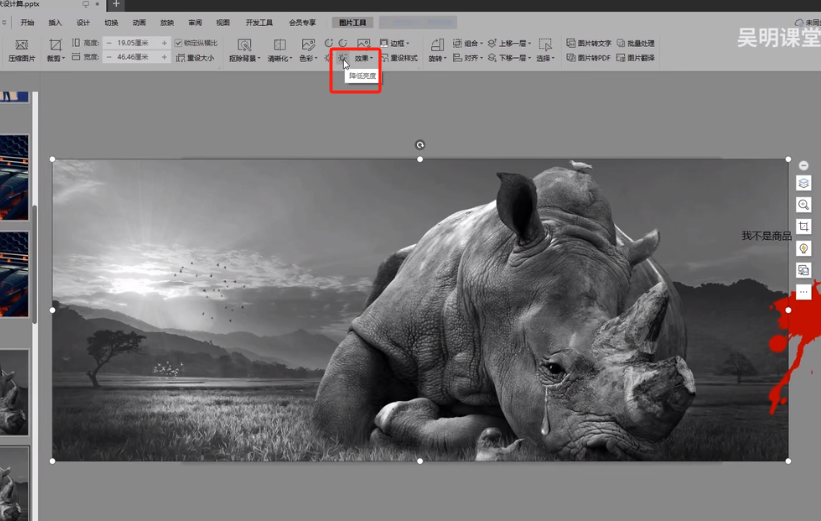The image size is (821, 521).
Task: Click the floating layers icon beside the picture
Action: [804, 183]
